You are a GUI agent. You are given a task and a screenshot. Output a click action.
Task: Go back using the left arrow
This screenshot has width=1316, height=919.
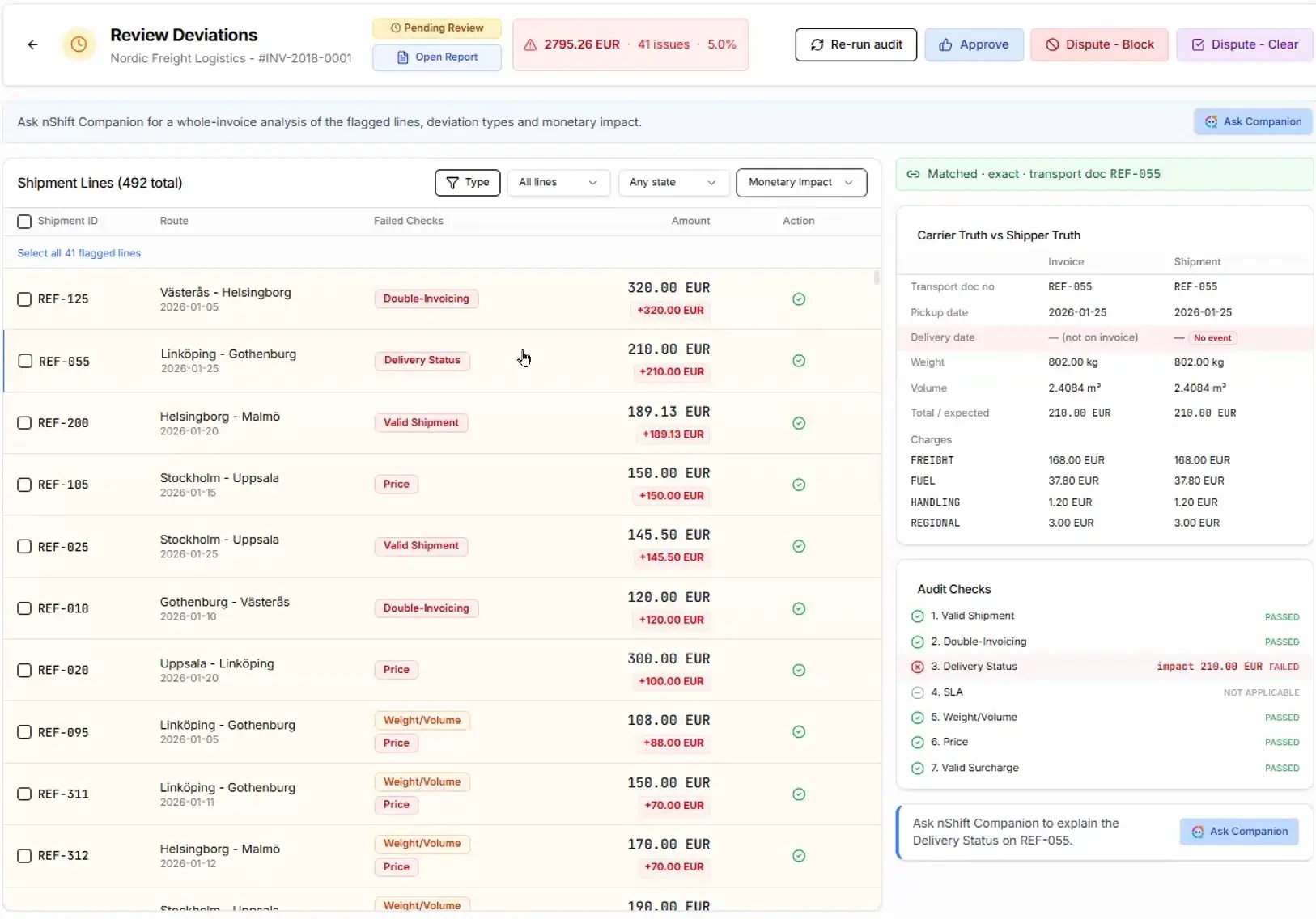coord(32,44)
